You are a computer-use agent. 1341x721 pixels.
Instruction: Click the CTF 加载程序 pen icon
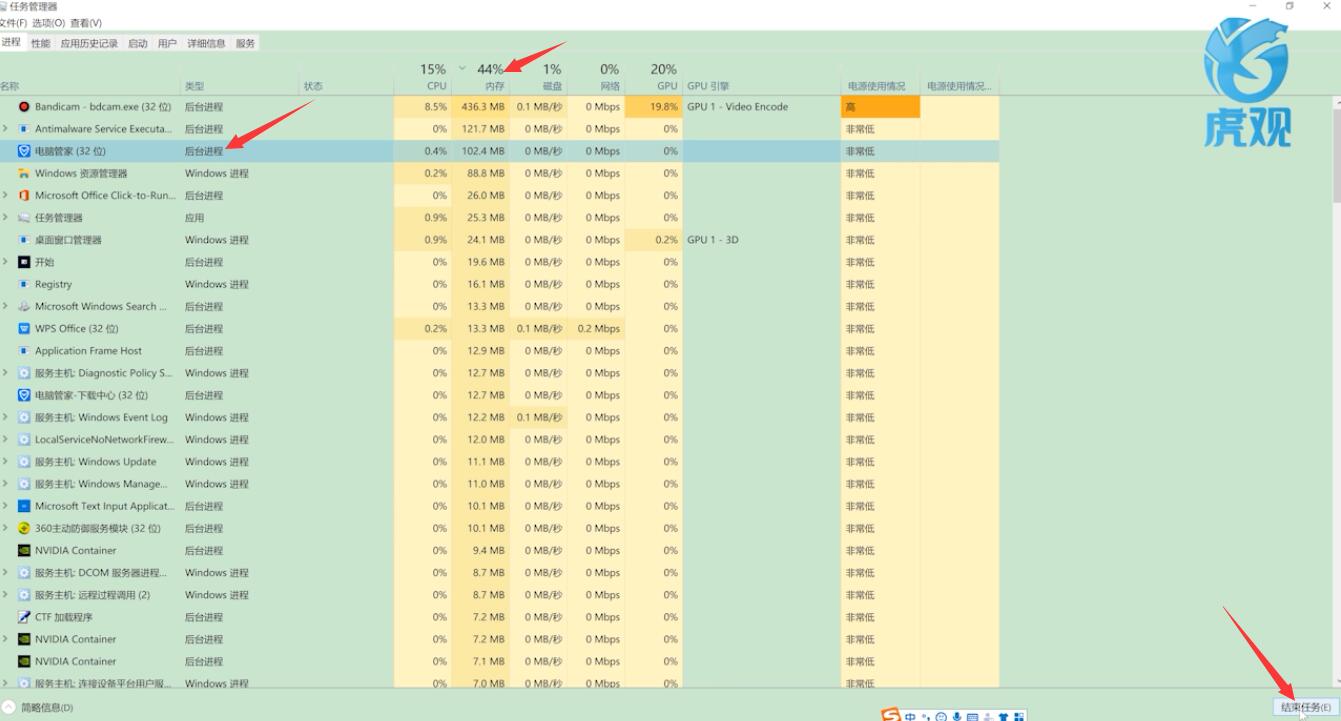point(24,617)
